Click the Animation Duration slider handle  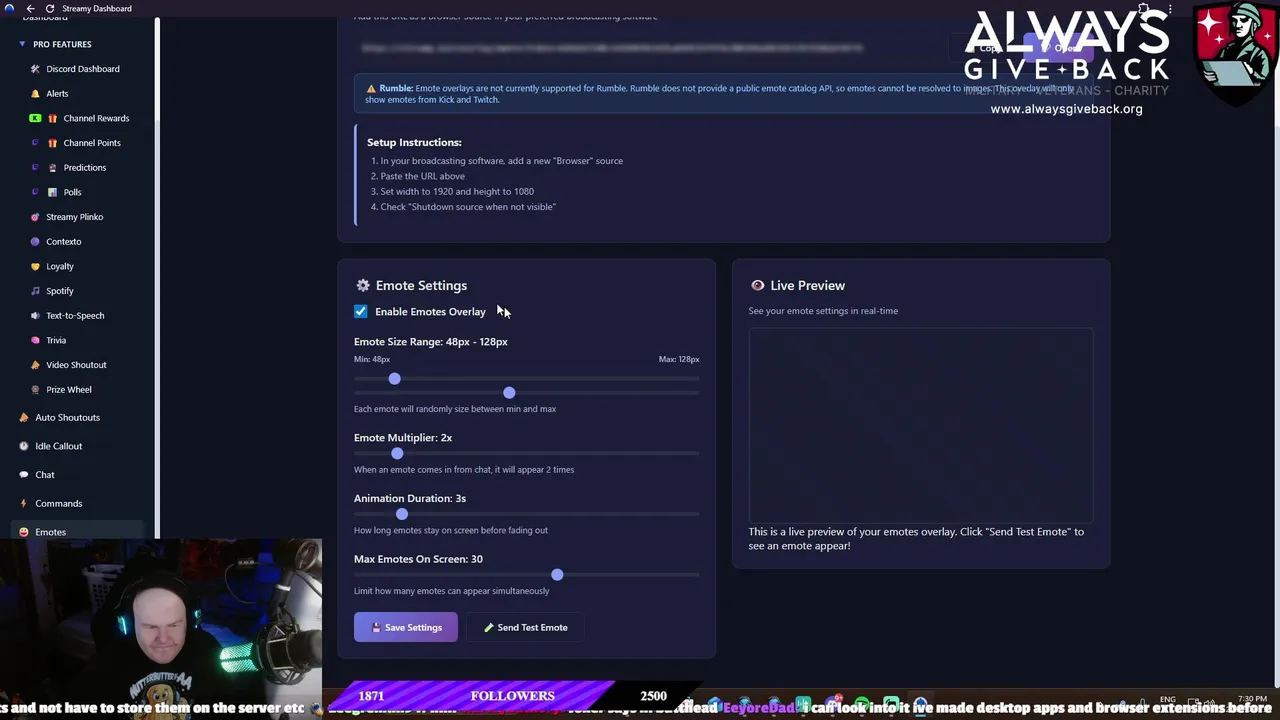coord(402,514)
